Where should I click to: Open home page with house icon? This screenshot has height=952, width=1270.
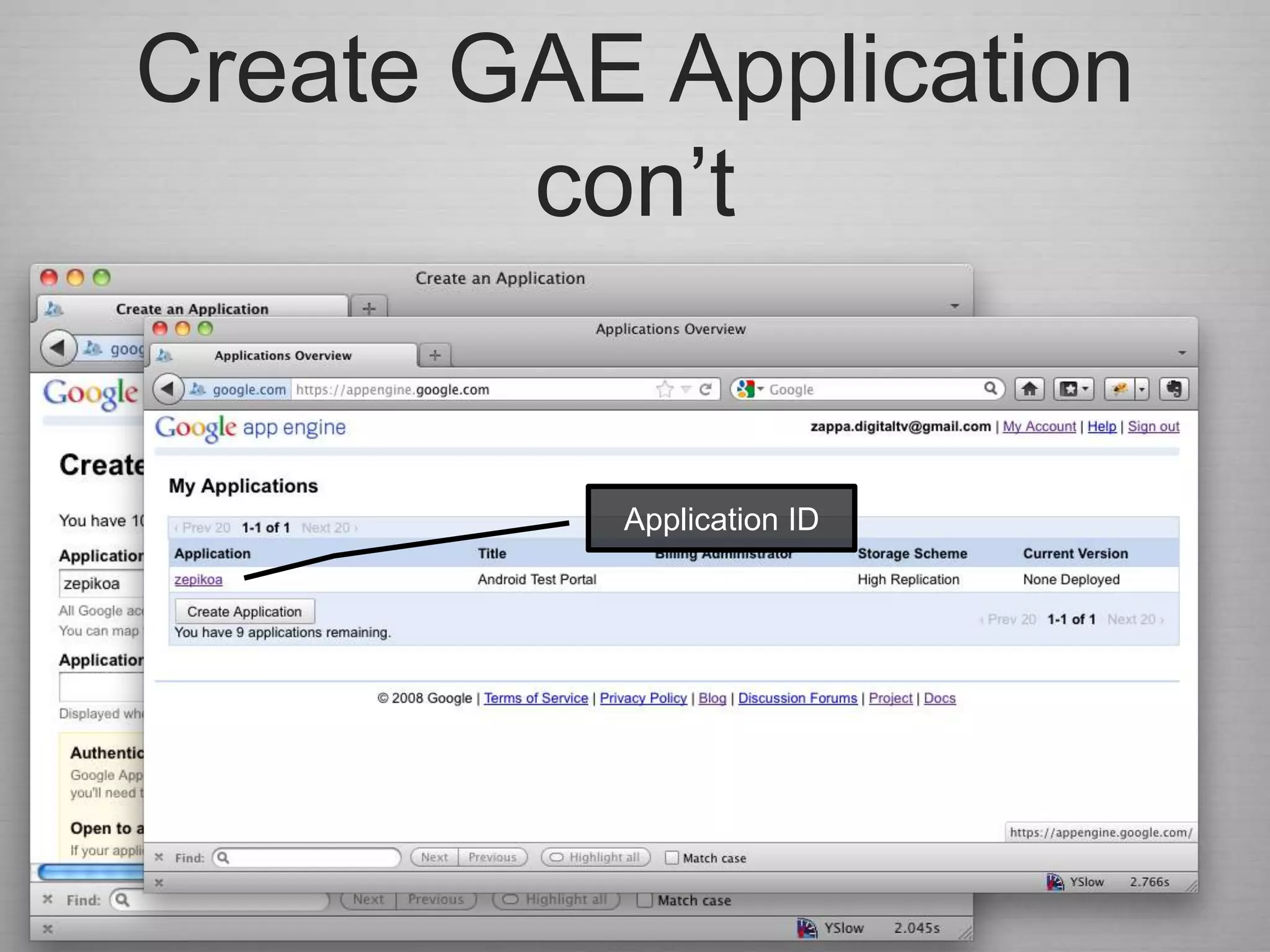[x=1029, y=389]
